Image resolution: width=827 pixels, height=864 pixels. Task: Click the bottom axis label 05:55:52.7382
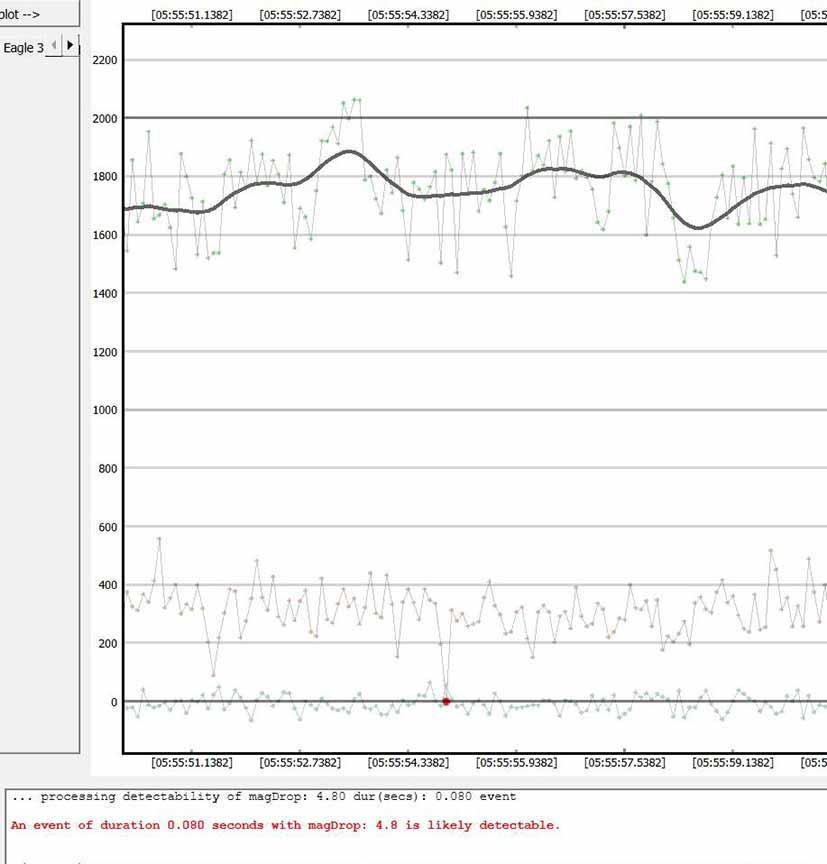[300, 762]
